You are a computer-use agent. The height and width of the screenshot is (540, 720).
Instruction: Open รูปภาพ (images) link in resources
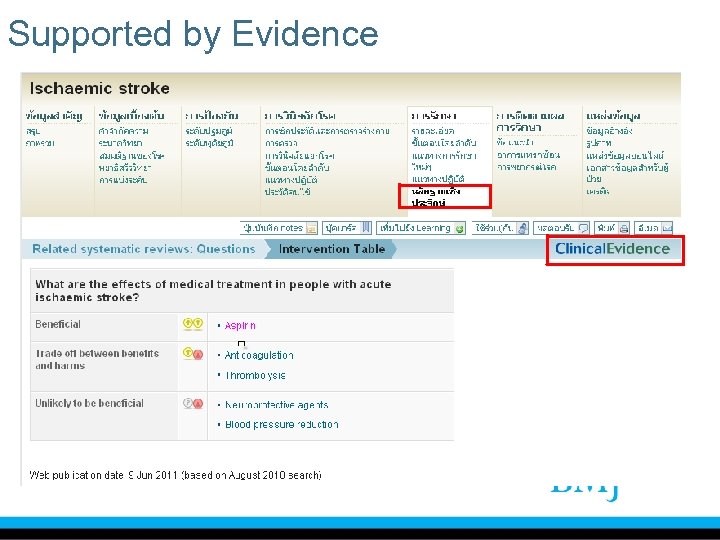click(x=598, y=143)
